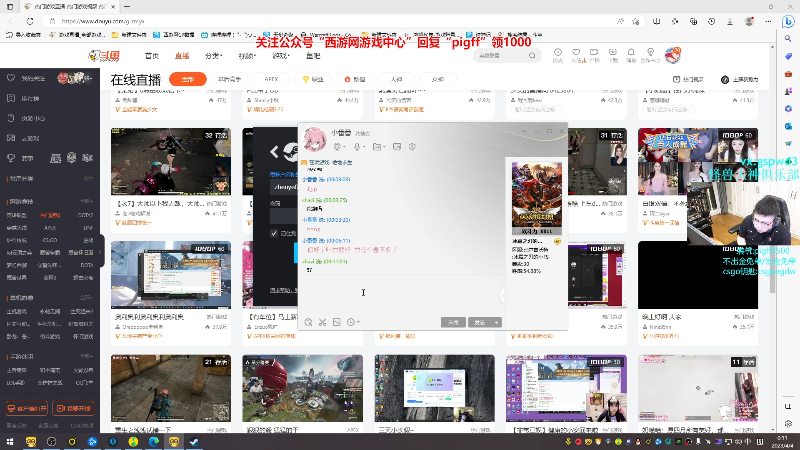Click the screen share icon in chat toolbar
The height and width of the screenshot is (450, 800).
coord(397,147)
